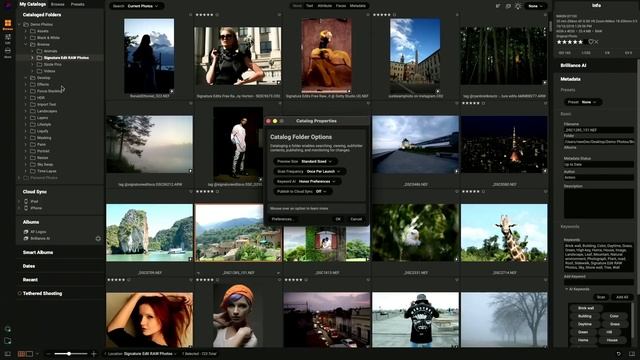Click thumbnail size minus icon
Image resolution: width=640 pixels, height=360 pixels.
point(48,354)
